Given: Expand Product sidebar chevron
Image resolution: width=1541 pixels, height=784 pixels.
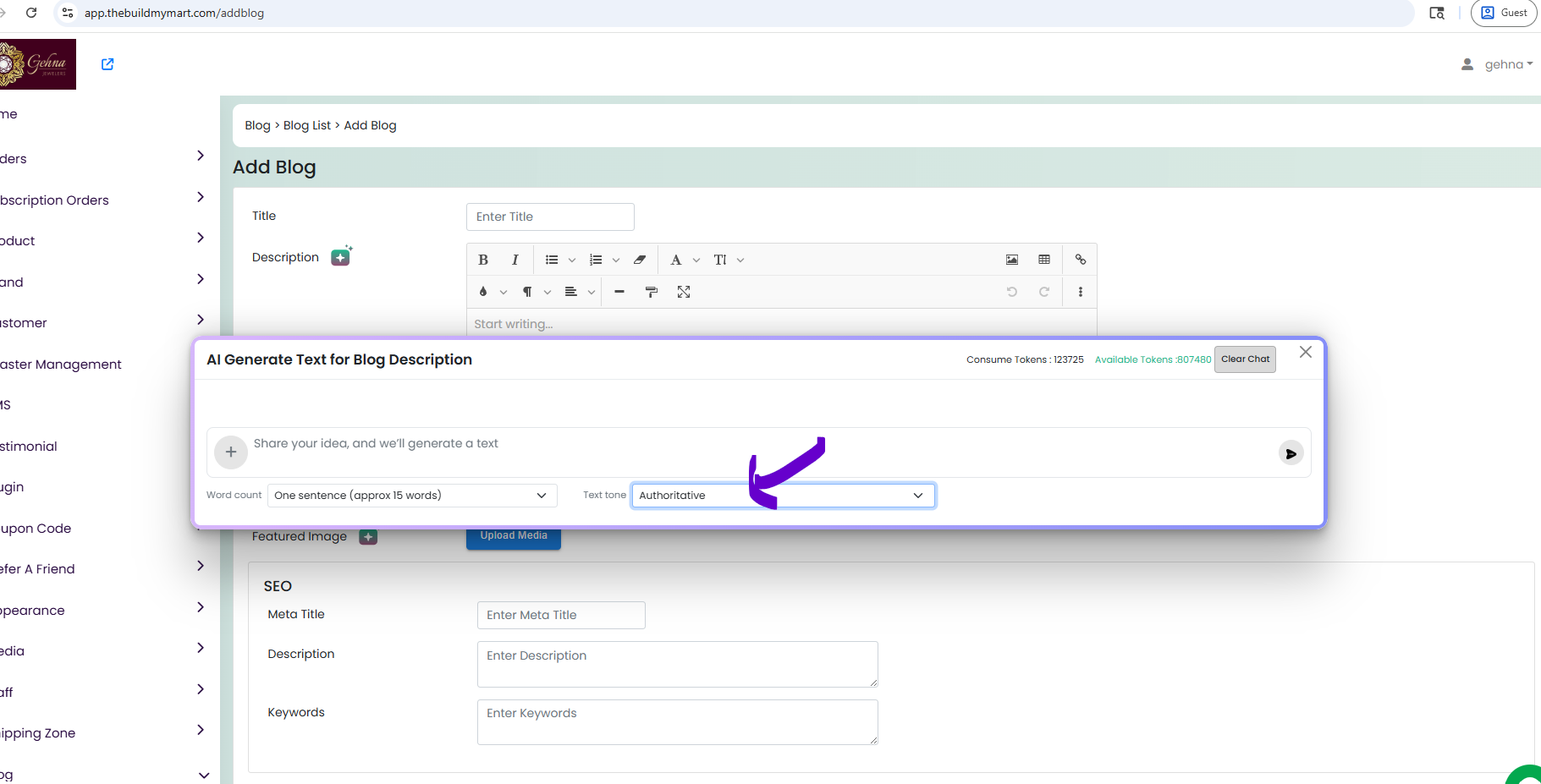Looking at the screenshot, I should tap(201, 238).
